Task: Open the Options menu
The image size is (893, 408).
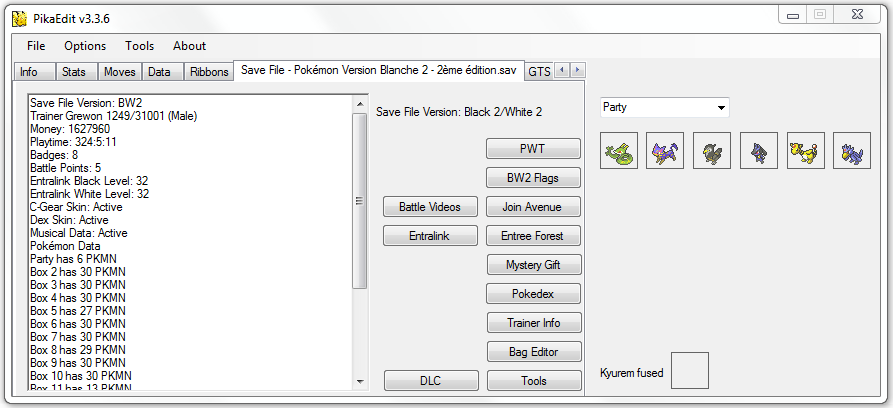Action: pyautogui.click(x=85, y=46)
